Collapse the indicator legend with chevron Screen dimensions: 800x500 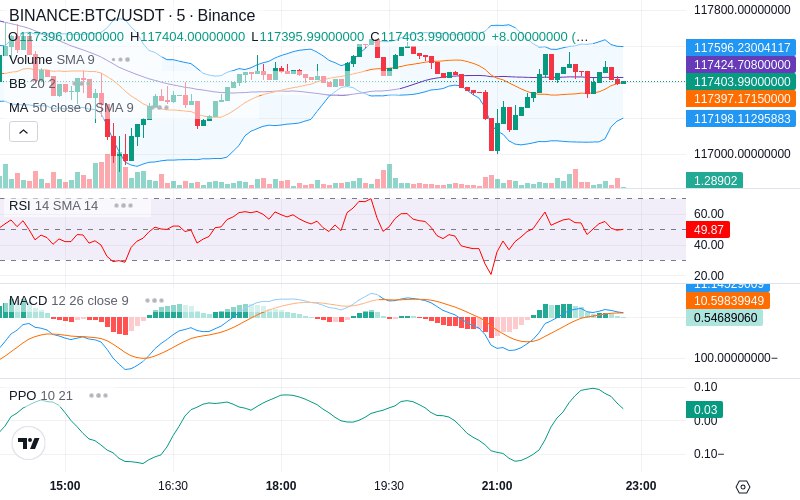pyautogui.click(x=23, y=132)
